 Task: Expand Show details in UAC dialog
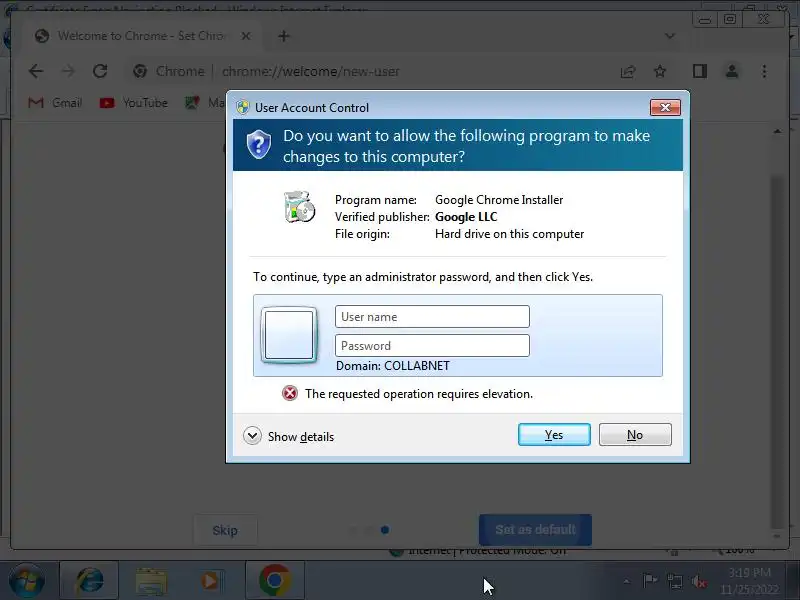[x=289, y=437]
